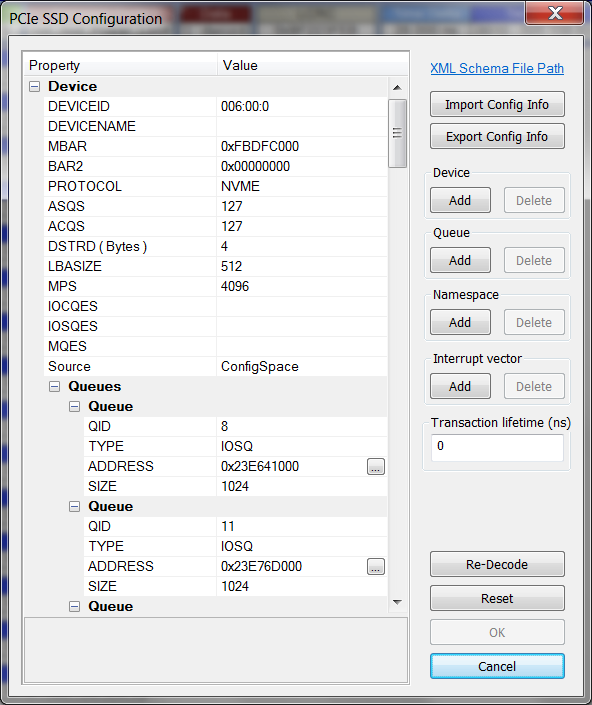Collapse the Device tree node
This screenshot has height=705, width=592.
click(35, 86)
